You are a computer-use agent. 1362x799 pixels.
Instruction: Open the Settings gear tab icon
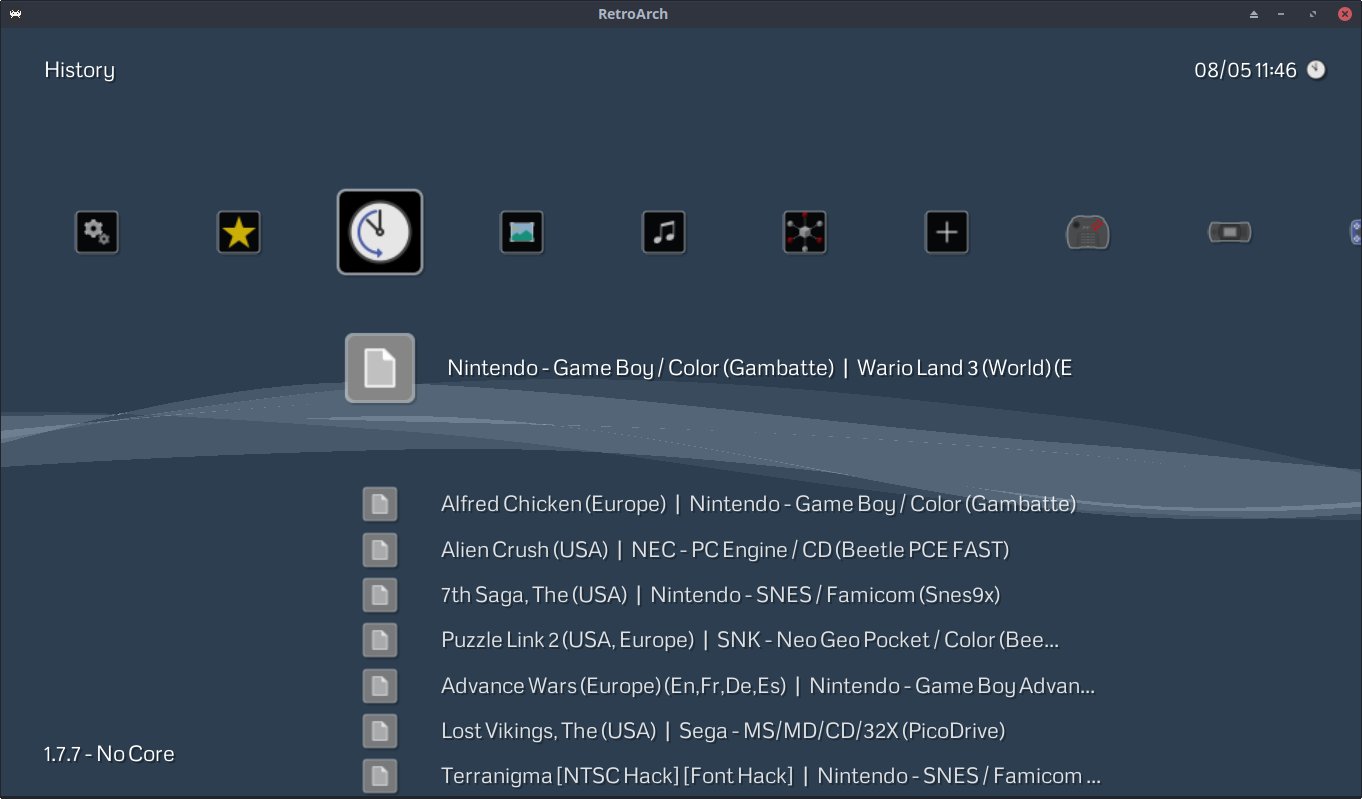tap(97, 233)
